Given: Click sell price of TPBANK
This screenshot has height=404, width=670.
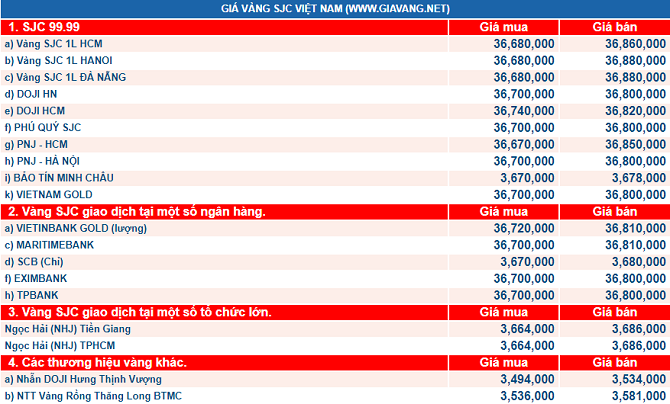Looking at the screenshot, I should pyautogui.click(x=635, y=295).
